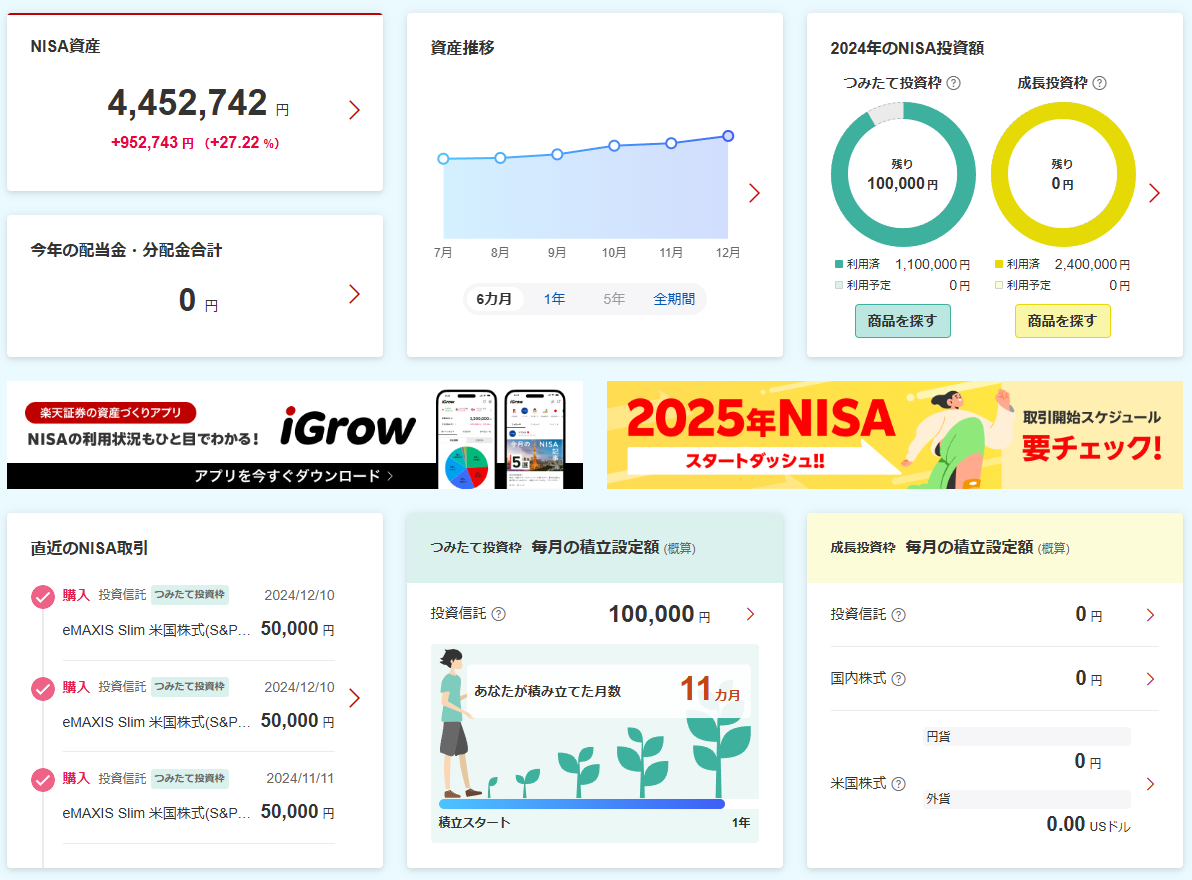Image resolution: width=1192 pixels, height=880 pixels.
Task: Click yellow 利用済 2,400,000円 legend row
Action: (x=1062, y=264)
